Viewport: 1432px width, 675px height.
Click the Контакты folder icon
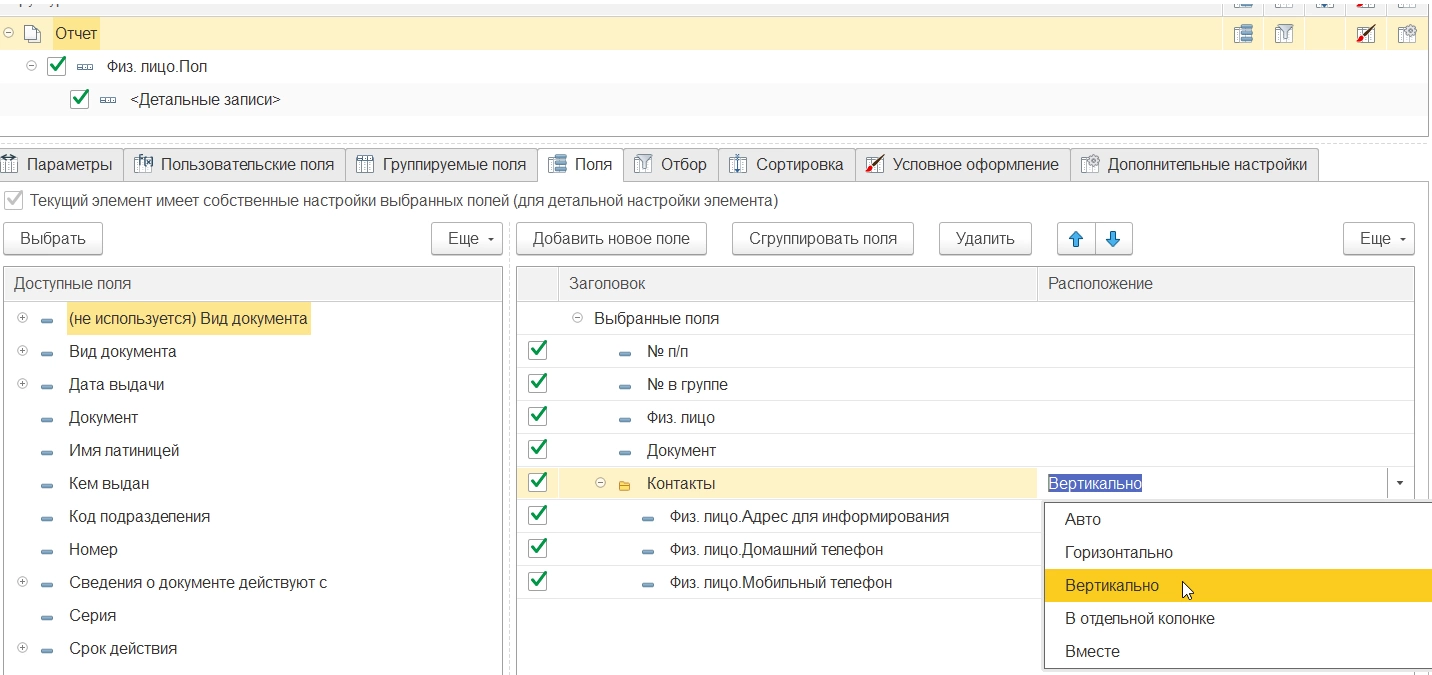point(625,484)
